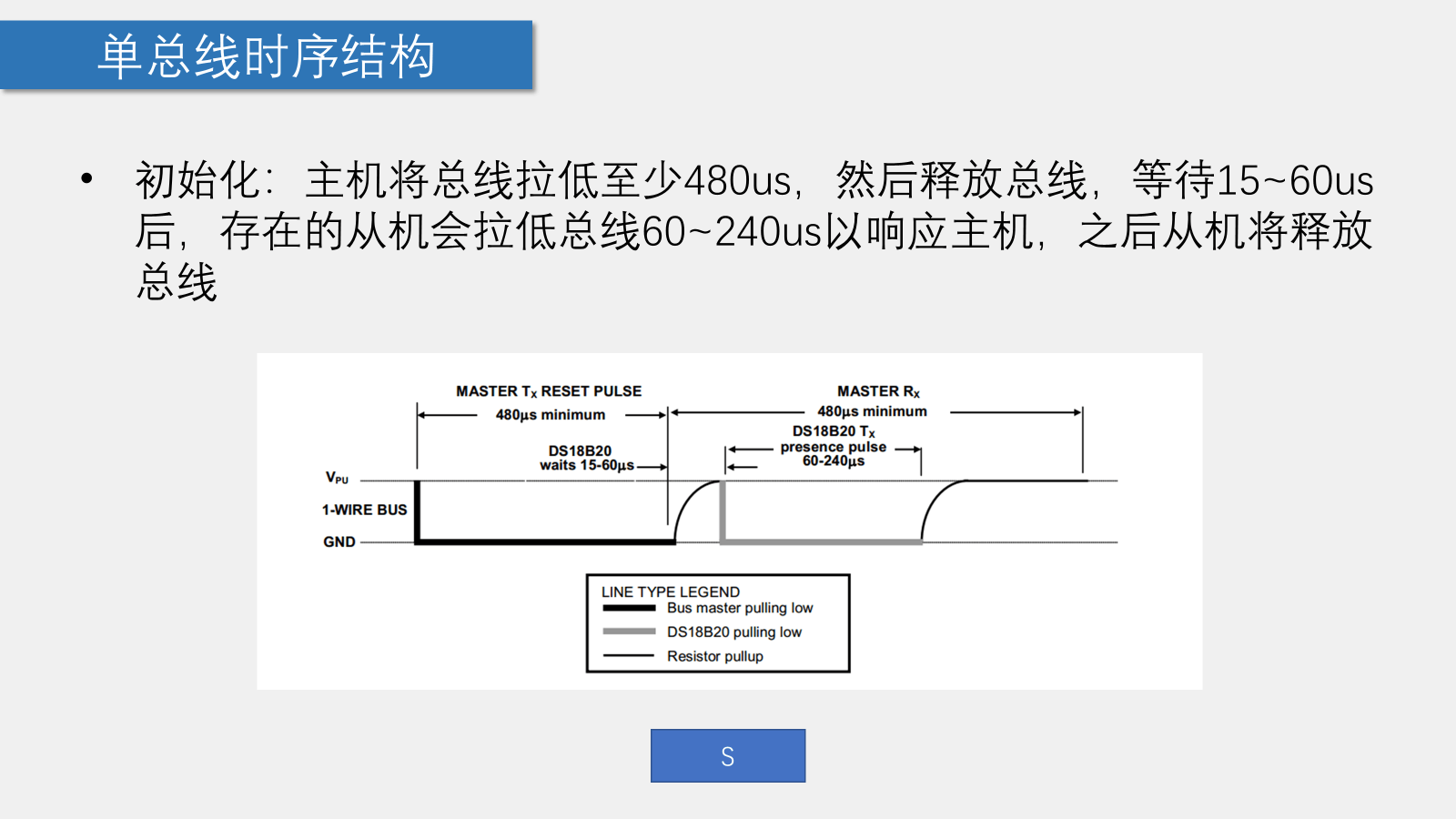This screenshot has height=819, width=1456.
Task: Select the title banner 单总线时序结构
Action: 266,56
